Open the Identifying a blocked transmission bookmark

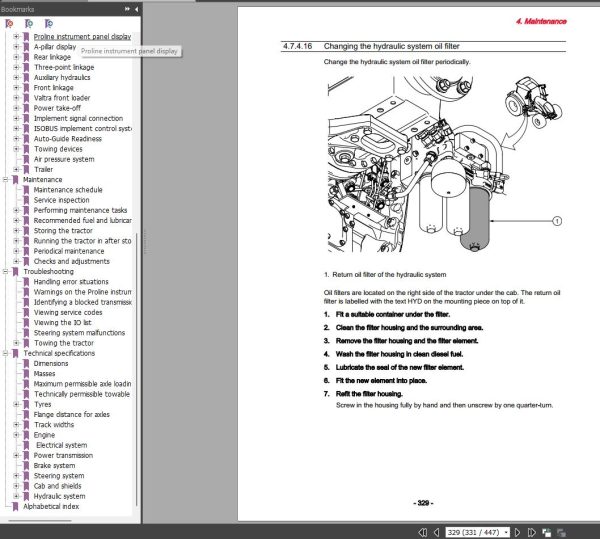(x=83, y=302)
